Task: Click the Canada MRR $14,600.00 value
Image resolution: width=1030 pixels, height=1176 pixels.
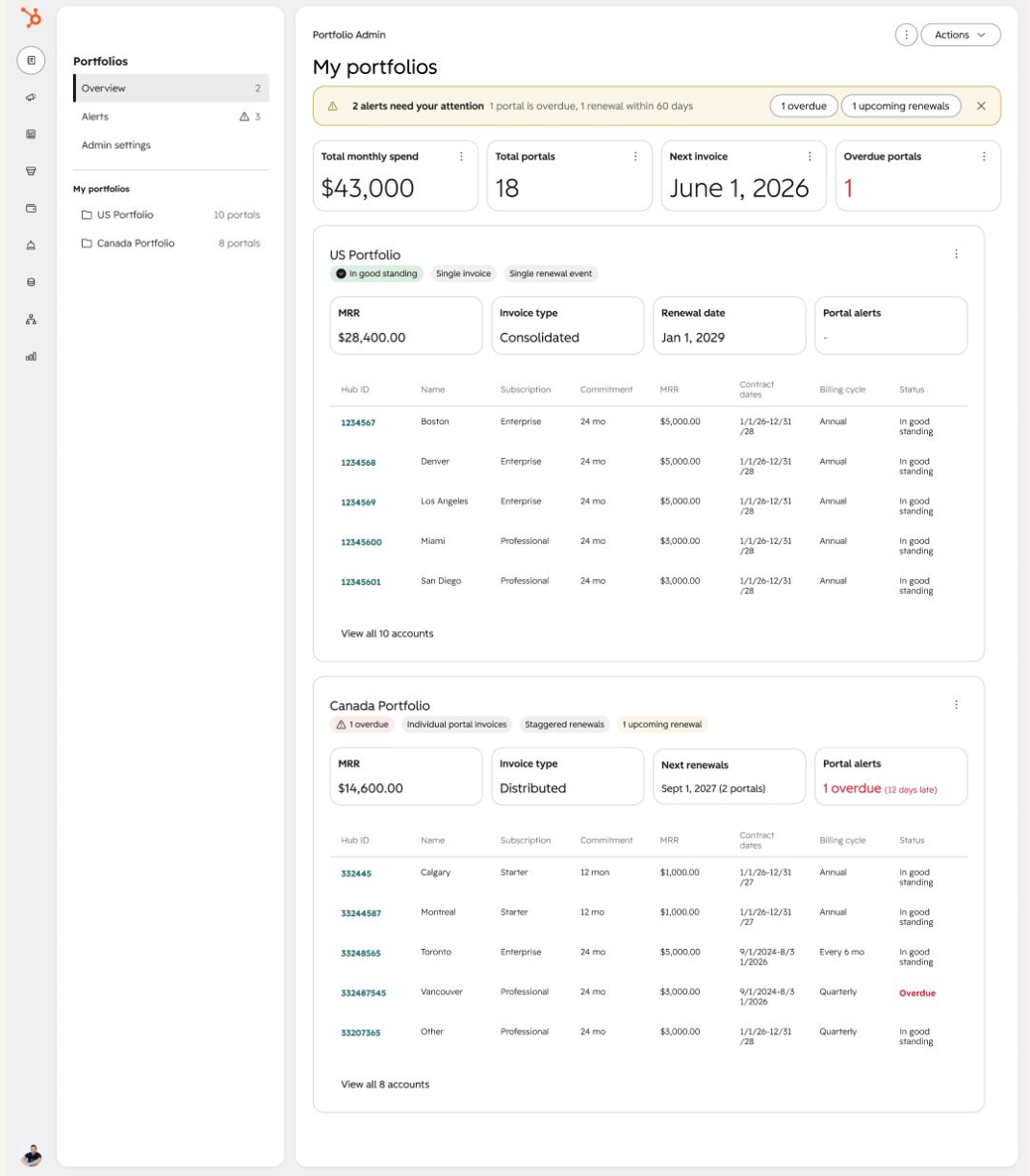Action: (371, 788)
